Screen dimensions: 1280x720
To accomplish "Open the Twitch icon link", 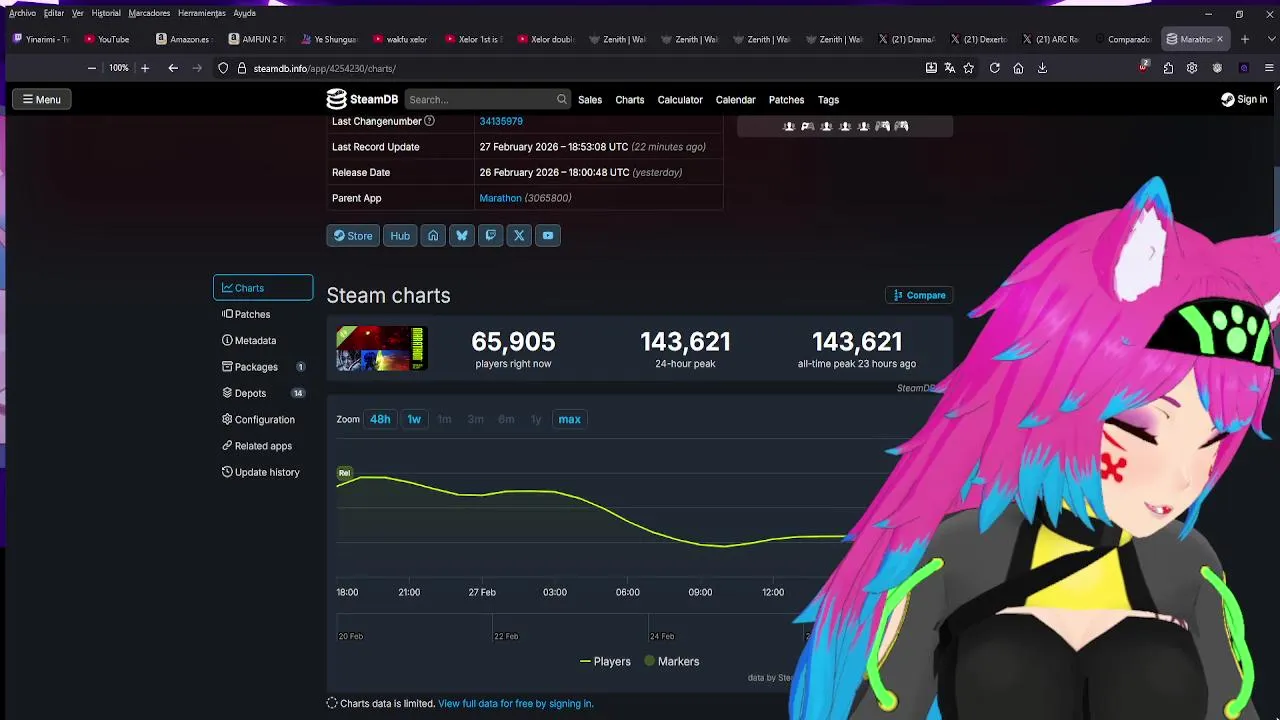I will (x=490, y=236).
